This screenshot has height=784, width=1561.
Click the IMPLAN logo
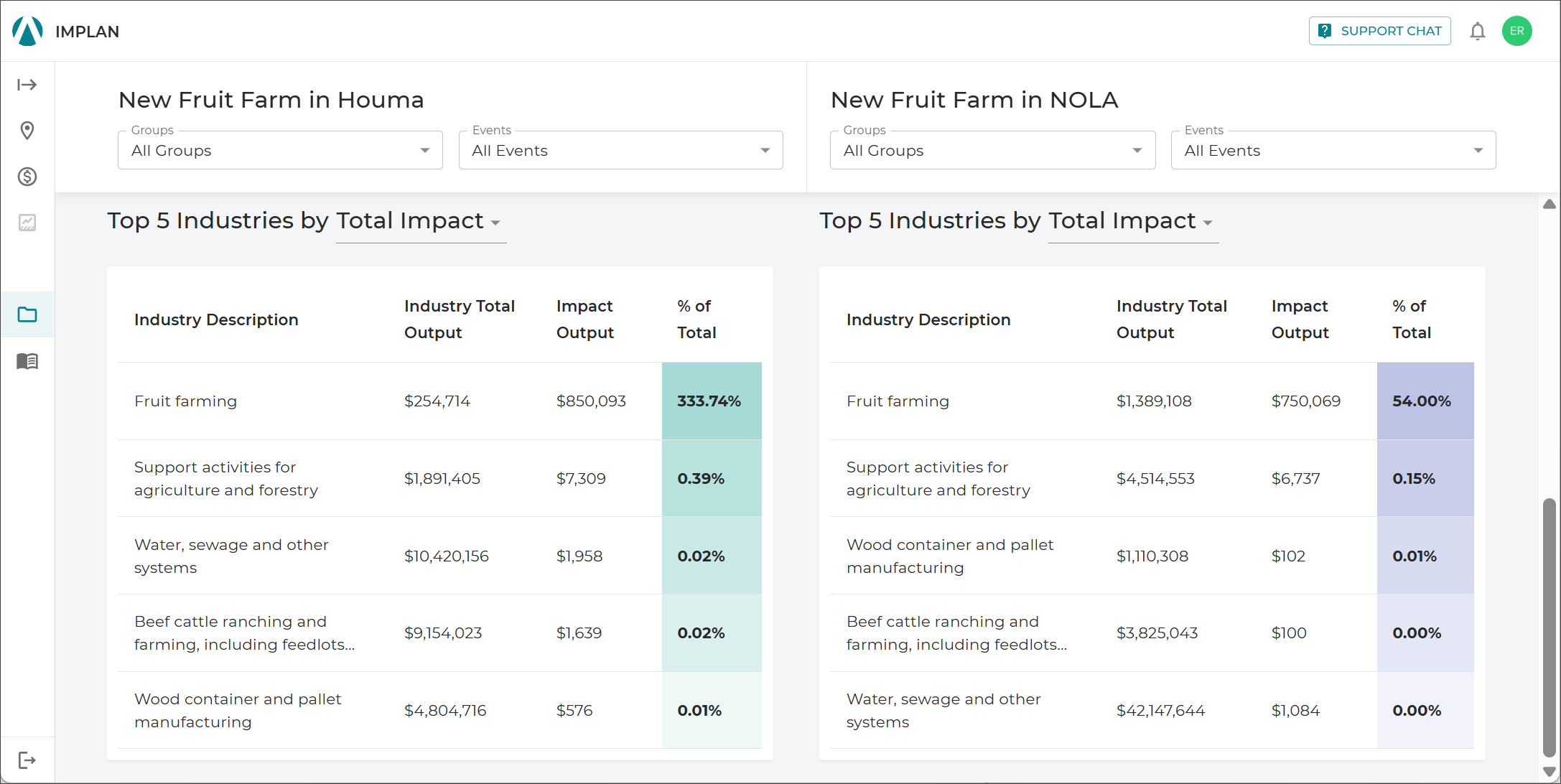click(65, 31)
